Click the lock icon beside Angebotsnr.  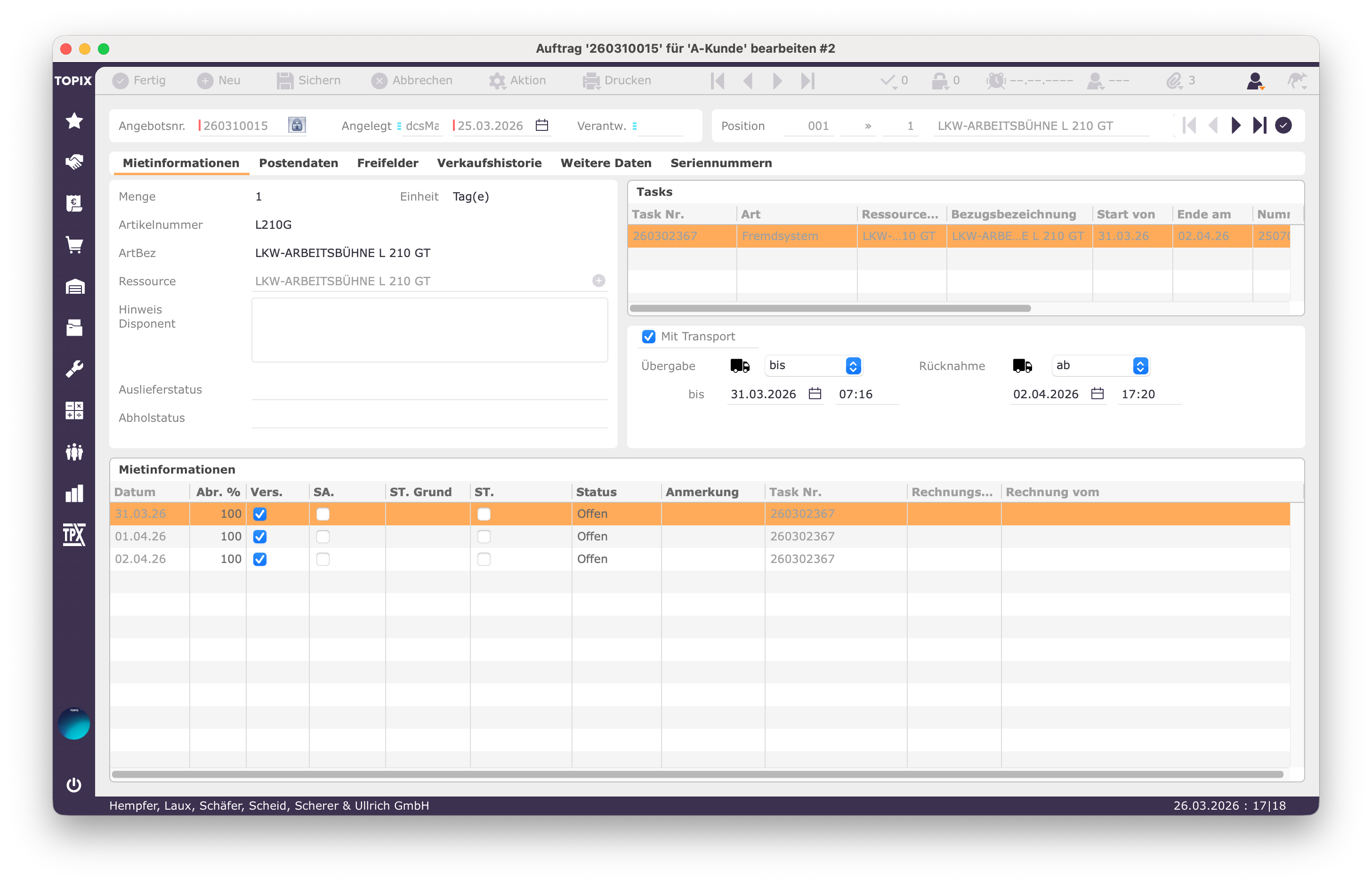tap(297, 125)
